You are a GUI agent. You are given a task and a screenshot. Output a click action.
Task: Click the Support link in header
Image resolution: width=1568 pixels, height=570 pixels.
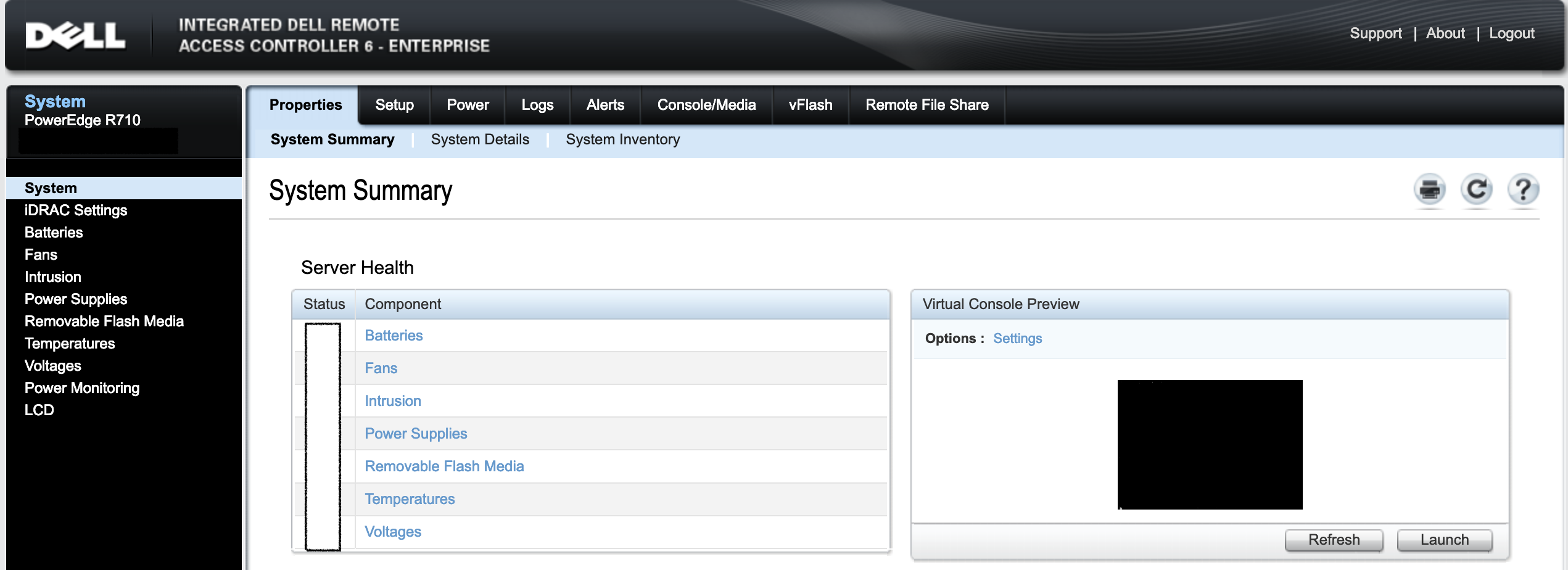[1376, 33]
